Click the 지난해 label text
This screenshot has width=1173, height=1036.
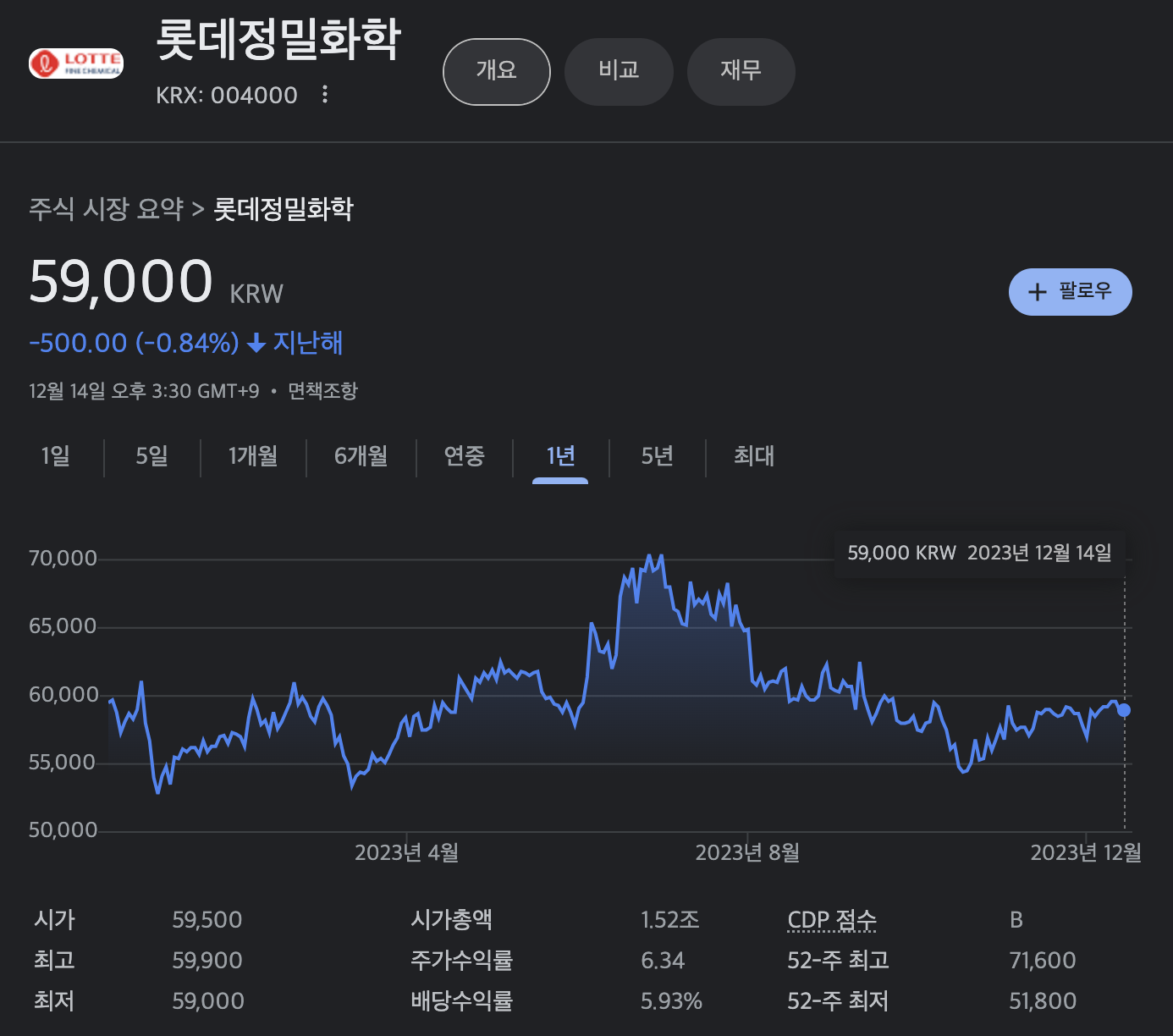[308, 343]
